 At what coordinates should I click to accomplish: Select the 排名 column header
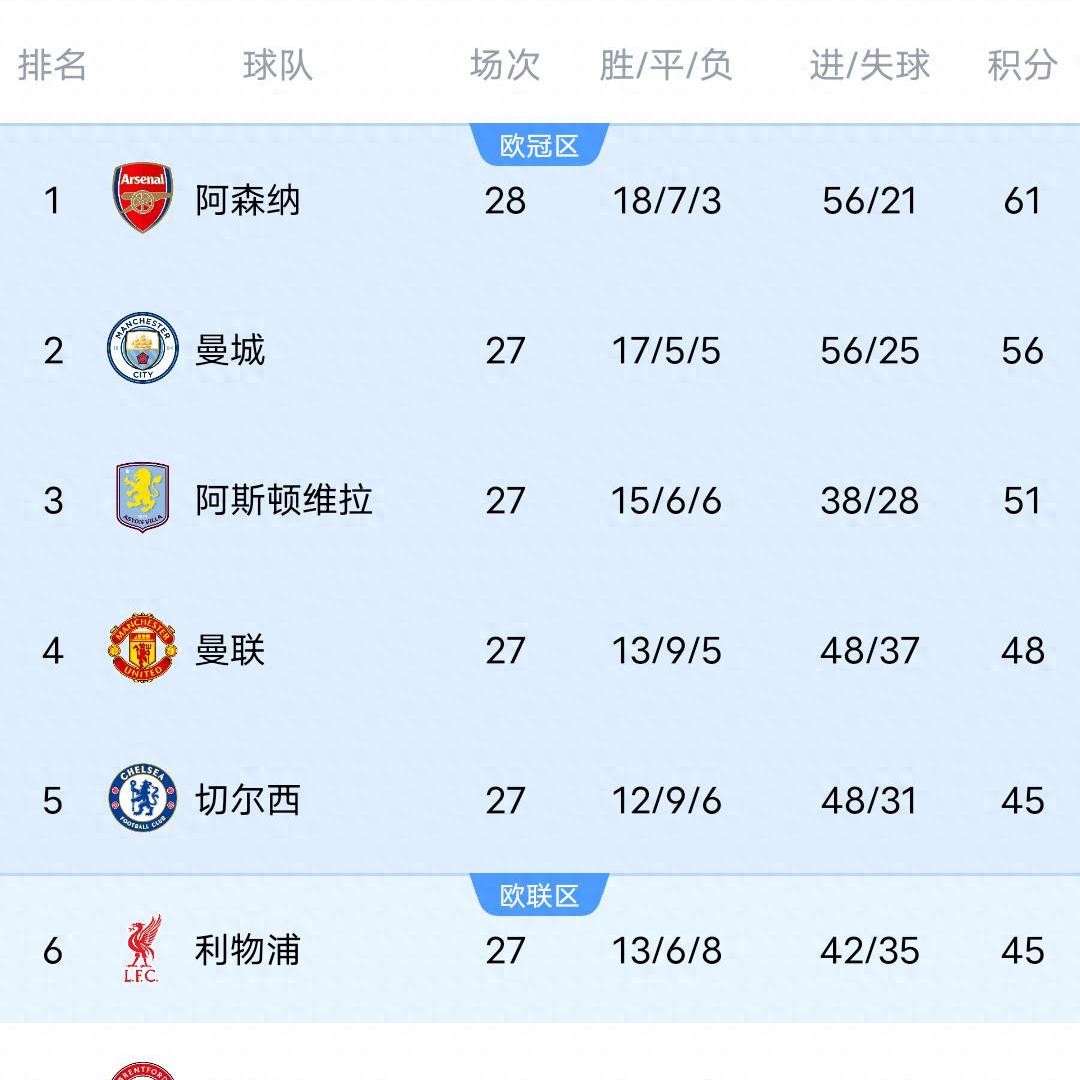pyautogui.click(x=53, y=65)
